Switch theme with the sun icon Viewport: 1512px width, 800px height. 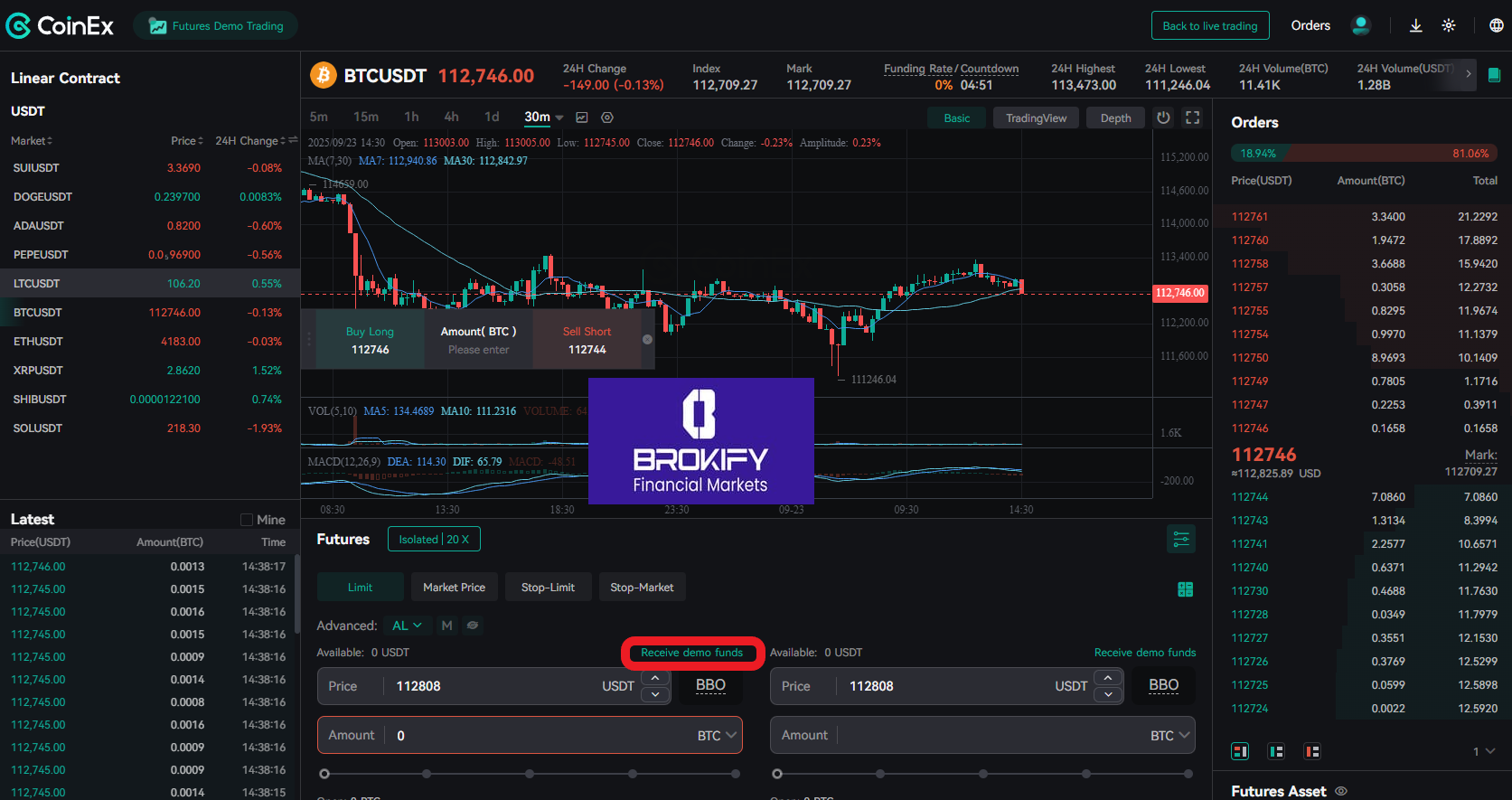[x=1449, y=25]
